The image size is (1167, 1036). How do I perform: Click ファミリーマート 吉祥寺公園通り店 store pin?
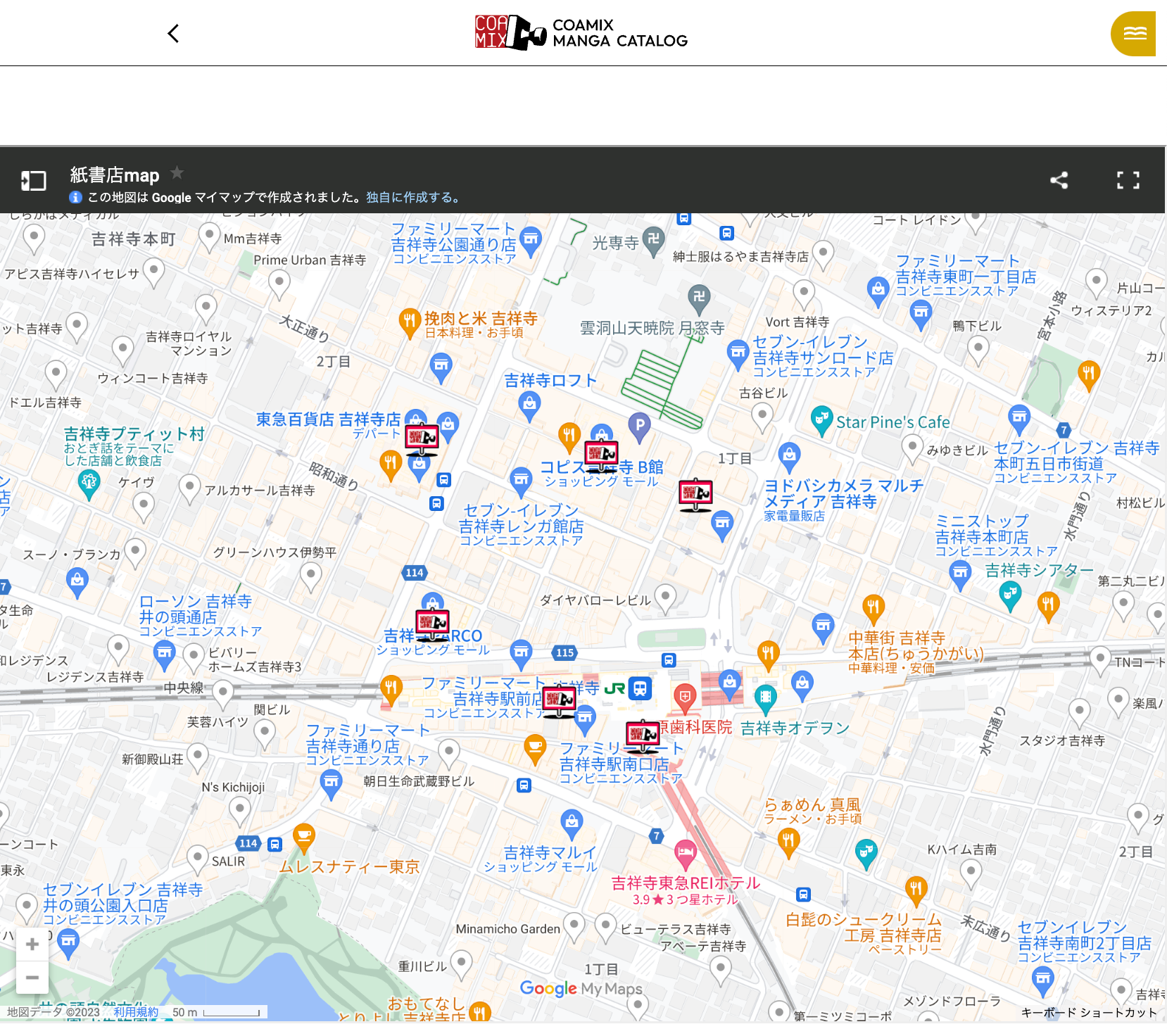pyautogui.click(x=531, y=242)
